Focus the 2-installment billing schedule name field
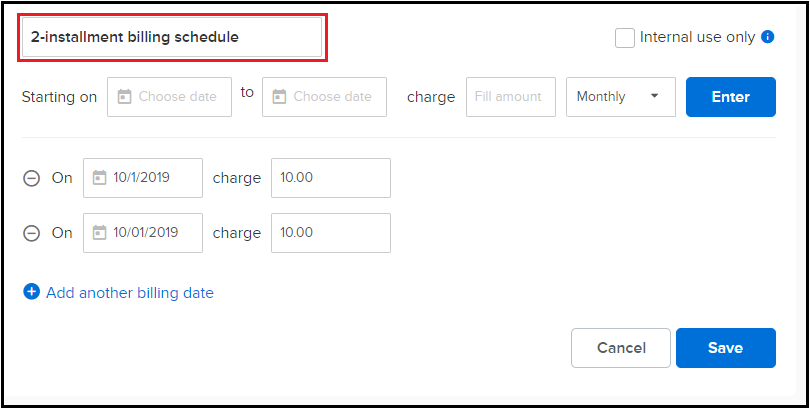The height and width of the screenshot is (409, 810). tap(172, 37)
